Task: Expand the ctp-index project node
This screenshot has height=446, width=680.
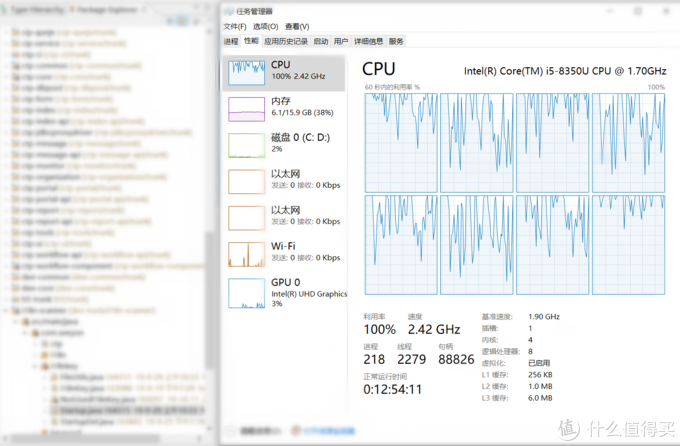Action: coord(7,110)
